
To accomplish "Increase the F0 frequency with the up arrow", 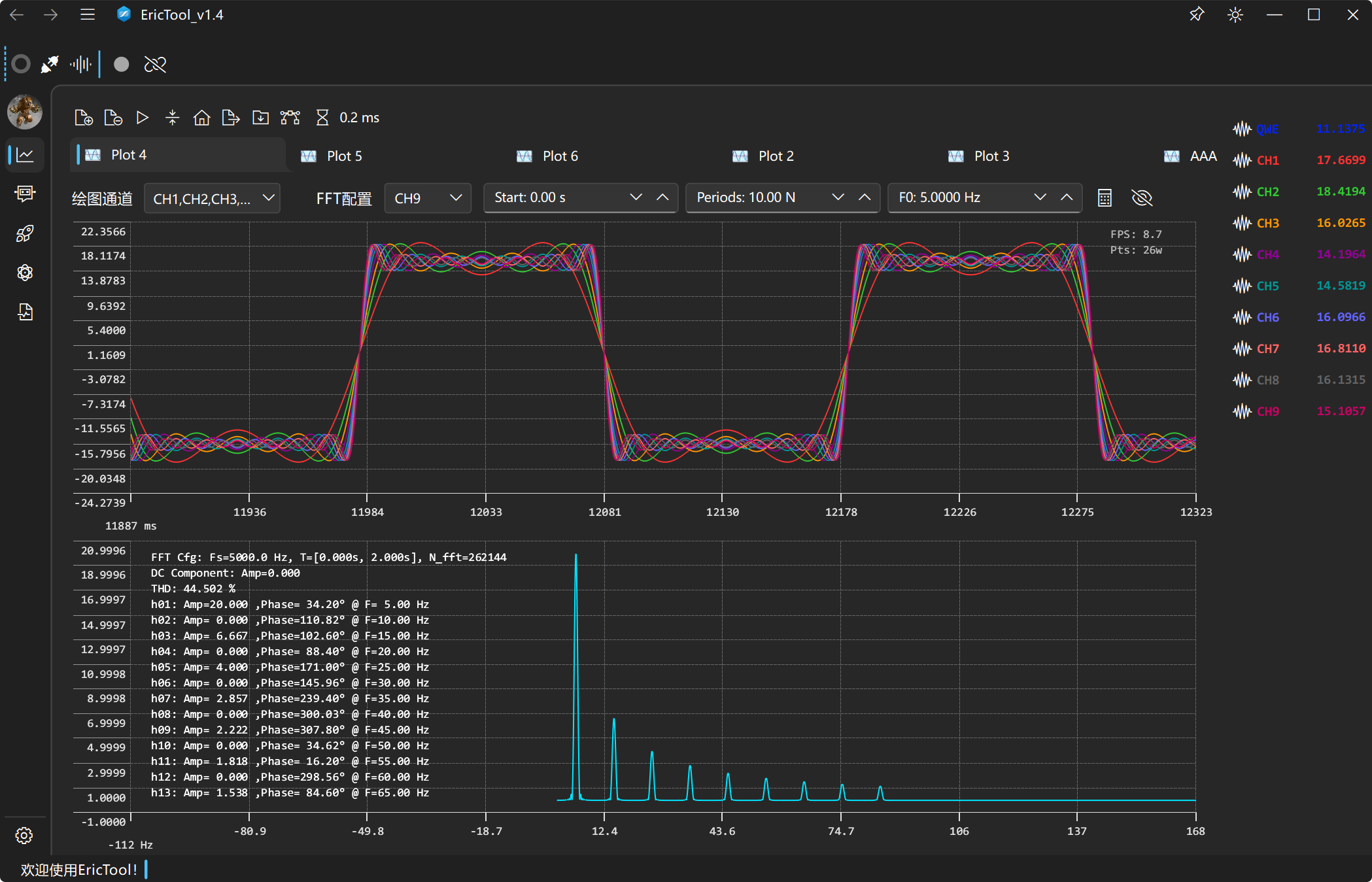I will 1067,197.
